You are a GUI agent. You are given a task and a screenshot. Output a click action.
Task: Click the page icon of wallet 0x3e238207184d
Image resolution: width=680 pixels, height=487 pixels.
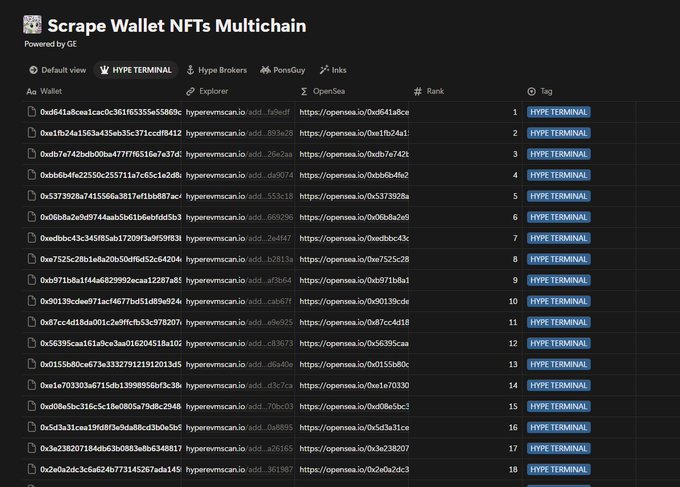(32, 448)
